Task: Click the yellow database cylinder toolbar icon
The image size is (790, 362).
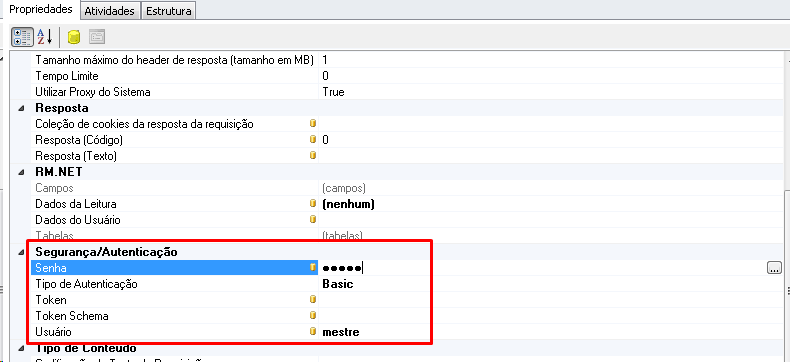Action: (74, 37)
